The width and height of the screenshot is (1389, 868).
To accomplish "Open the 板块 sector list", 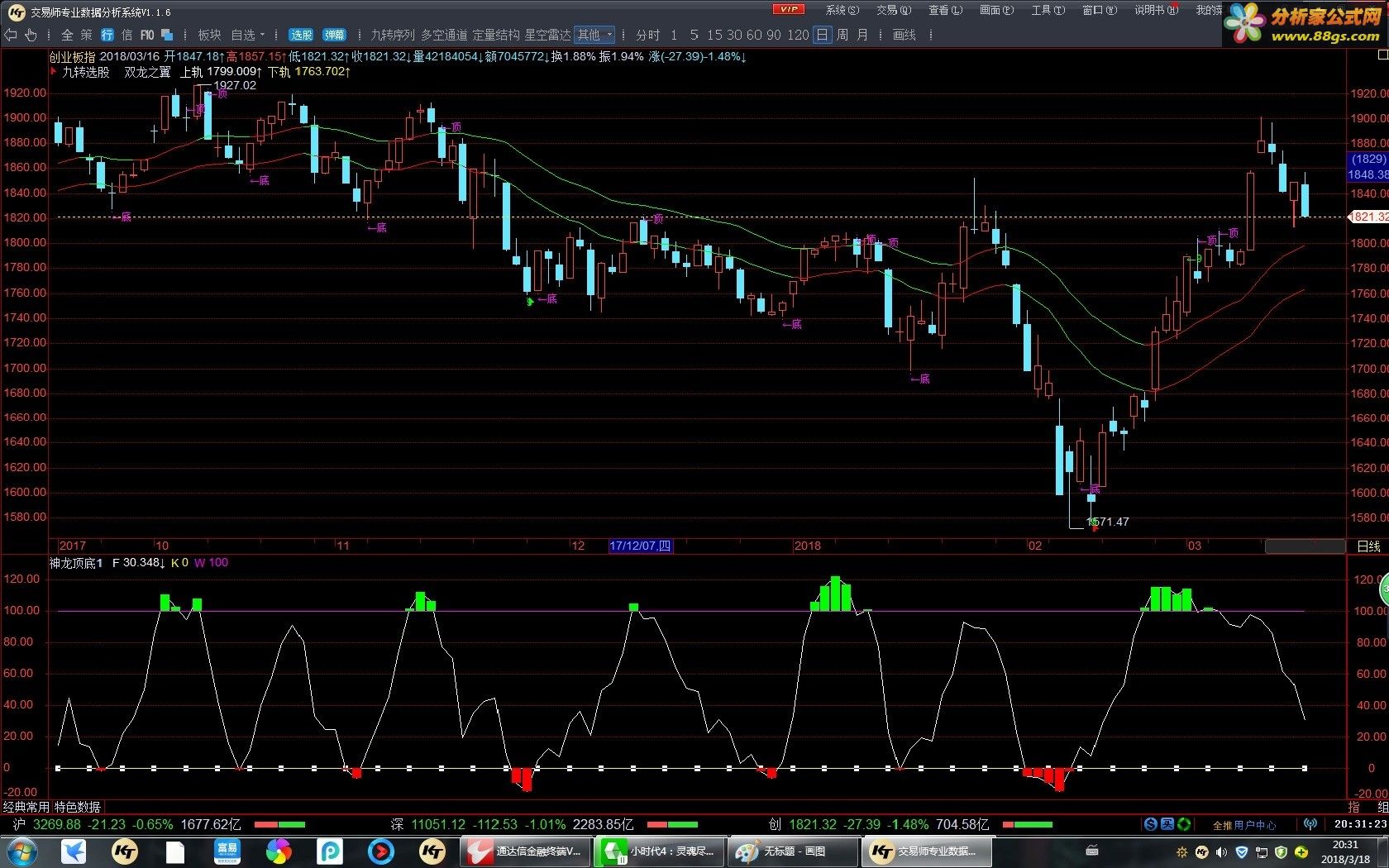I will pyautogui.click(x=209, y=35).
